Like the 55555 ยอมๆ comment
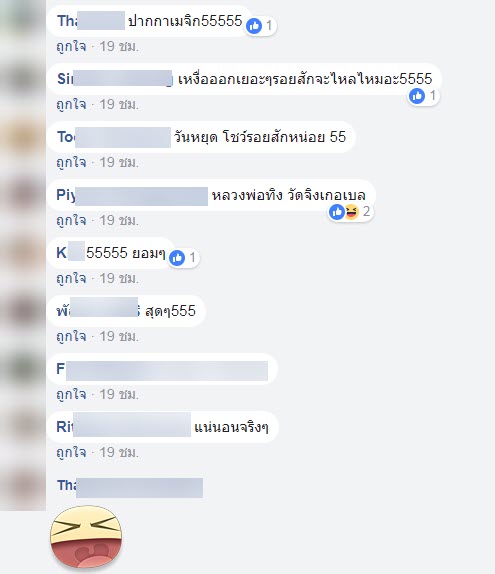The width and height of the screenshot is (495, 574). [71, 279]
